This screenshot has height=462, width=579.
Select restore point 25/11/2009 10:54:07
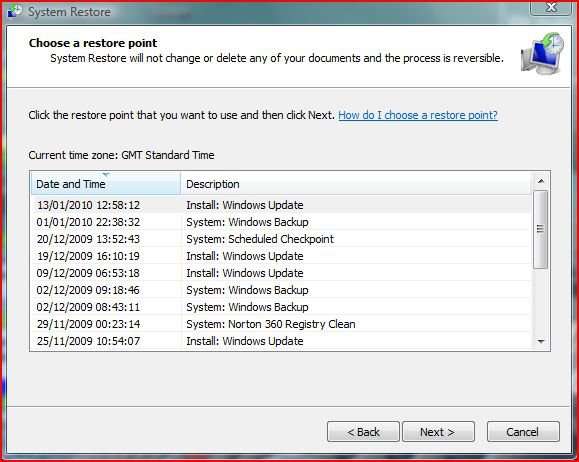click(281, 341)
